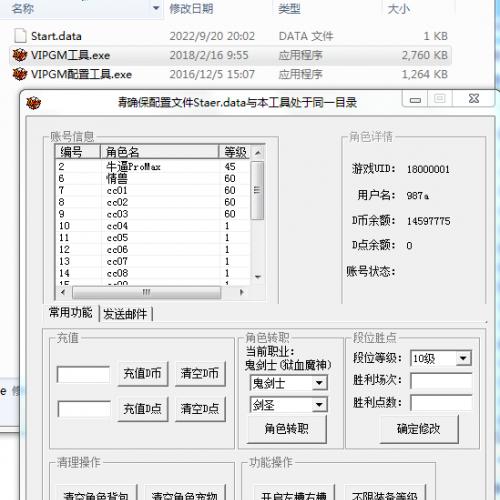
Task: Select the VIPGM配置工具.exe application icon
Action: (x=19, y=74)
